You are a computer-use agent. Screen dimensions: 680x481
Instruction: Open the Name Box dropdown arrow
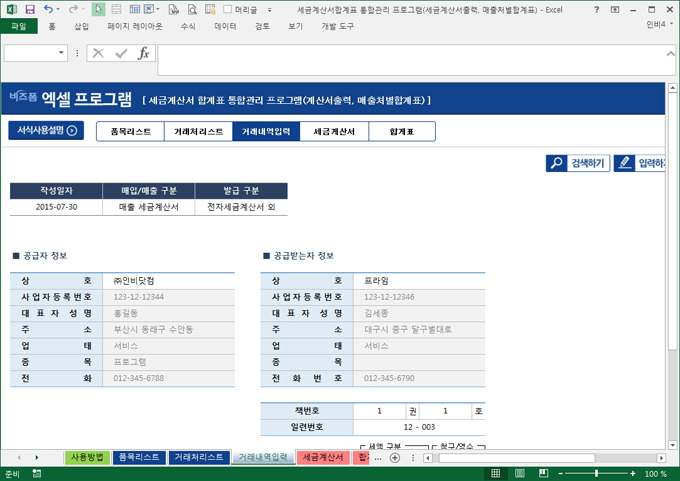[61, 53]
